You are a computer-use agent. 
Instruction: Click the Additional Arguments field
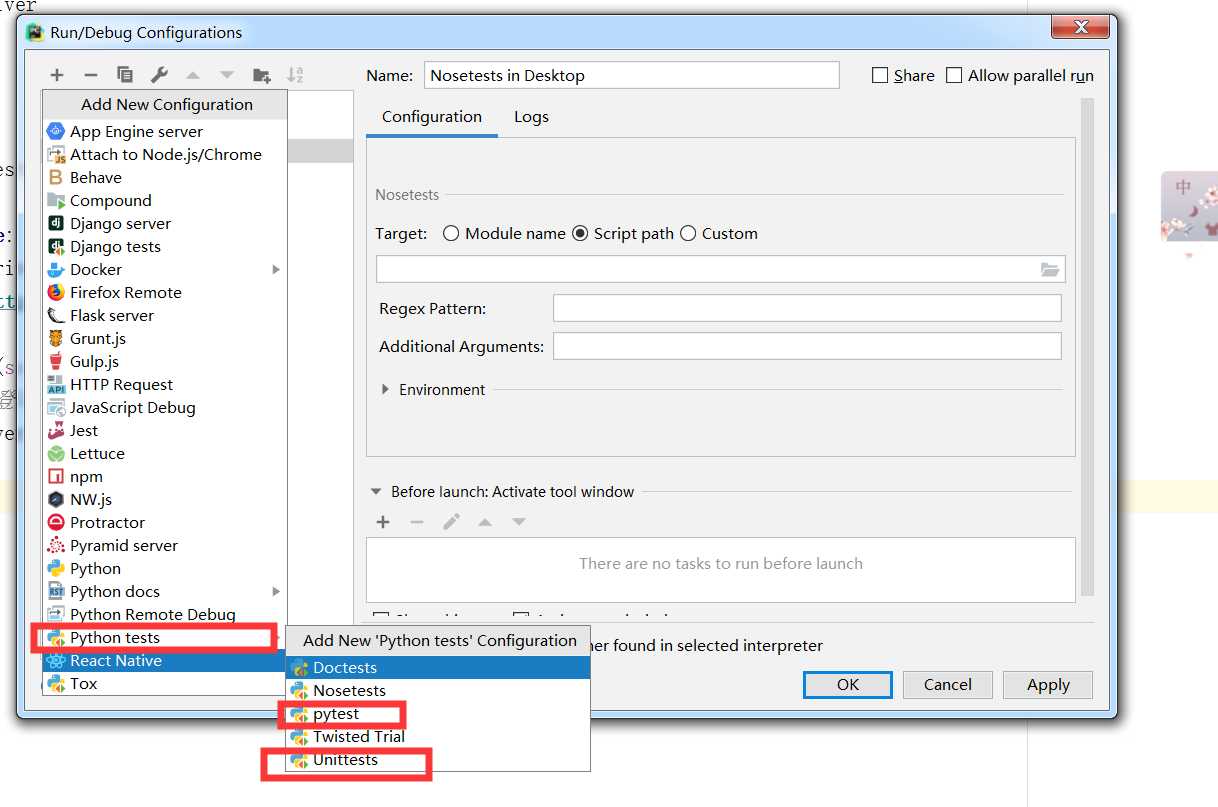point(807,346)
